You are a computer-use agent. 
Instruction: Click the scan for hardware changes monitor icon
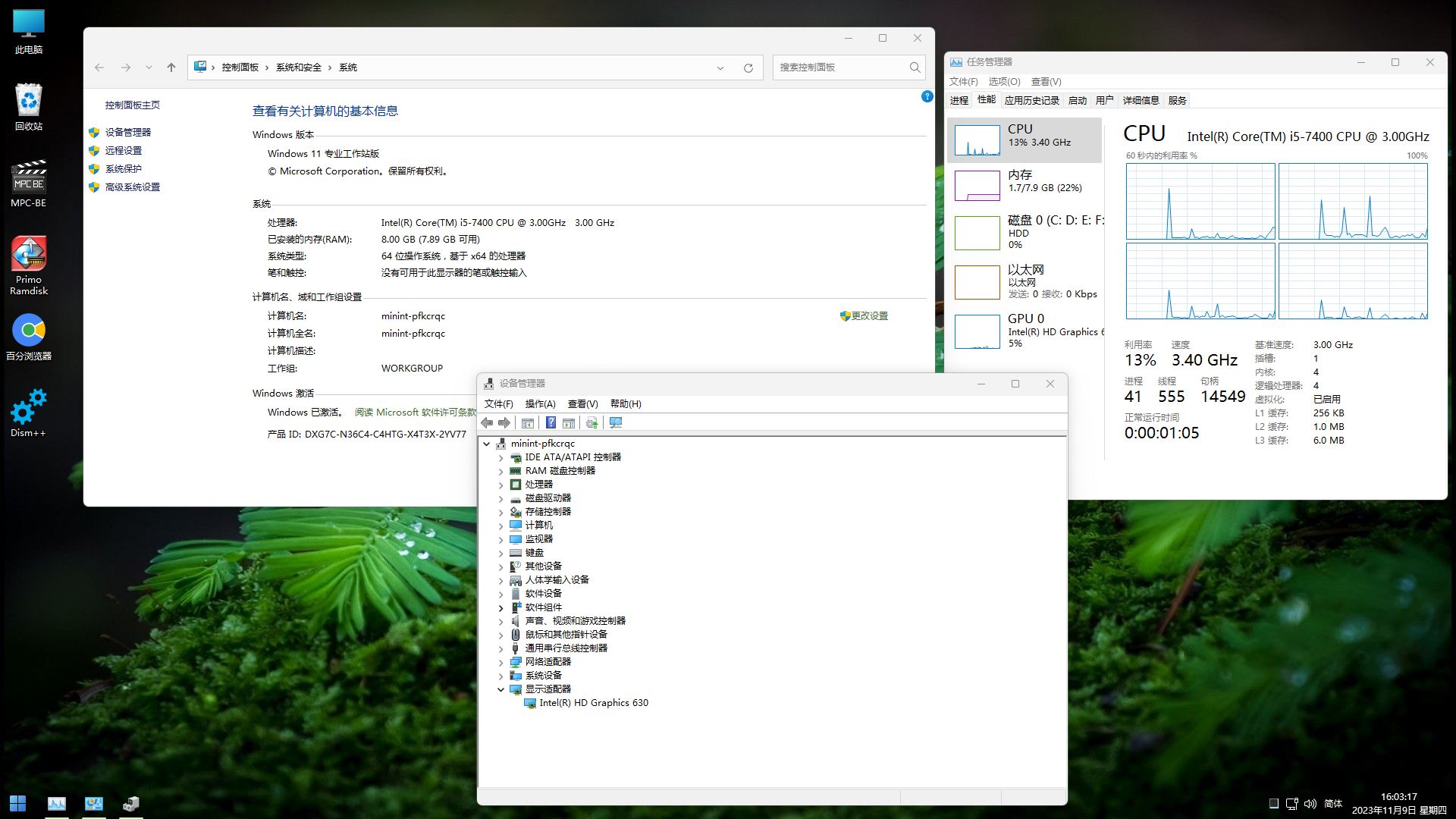tap(616, 423)
